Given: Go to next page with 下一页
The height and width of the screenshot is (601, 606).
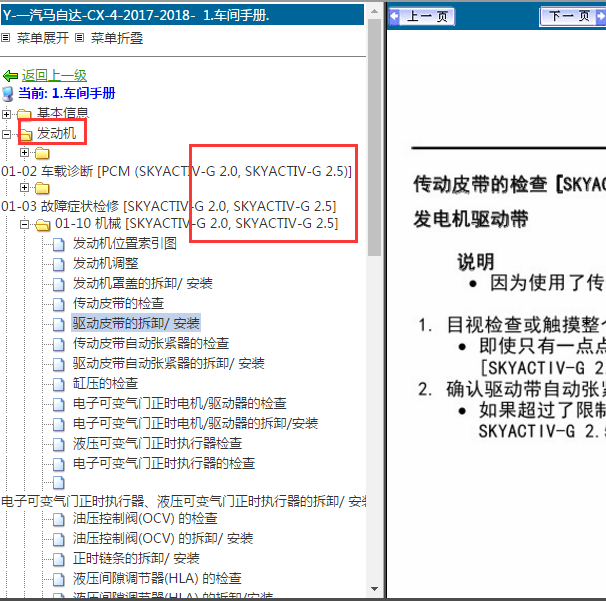Looking at the screenshot, I should point(572,17).
